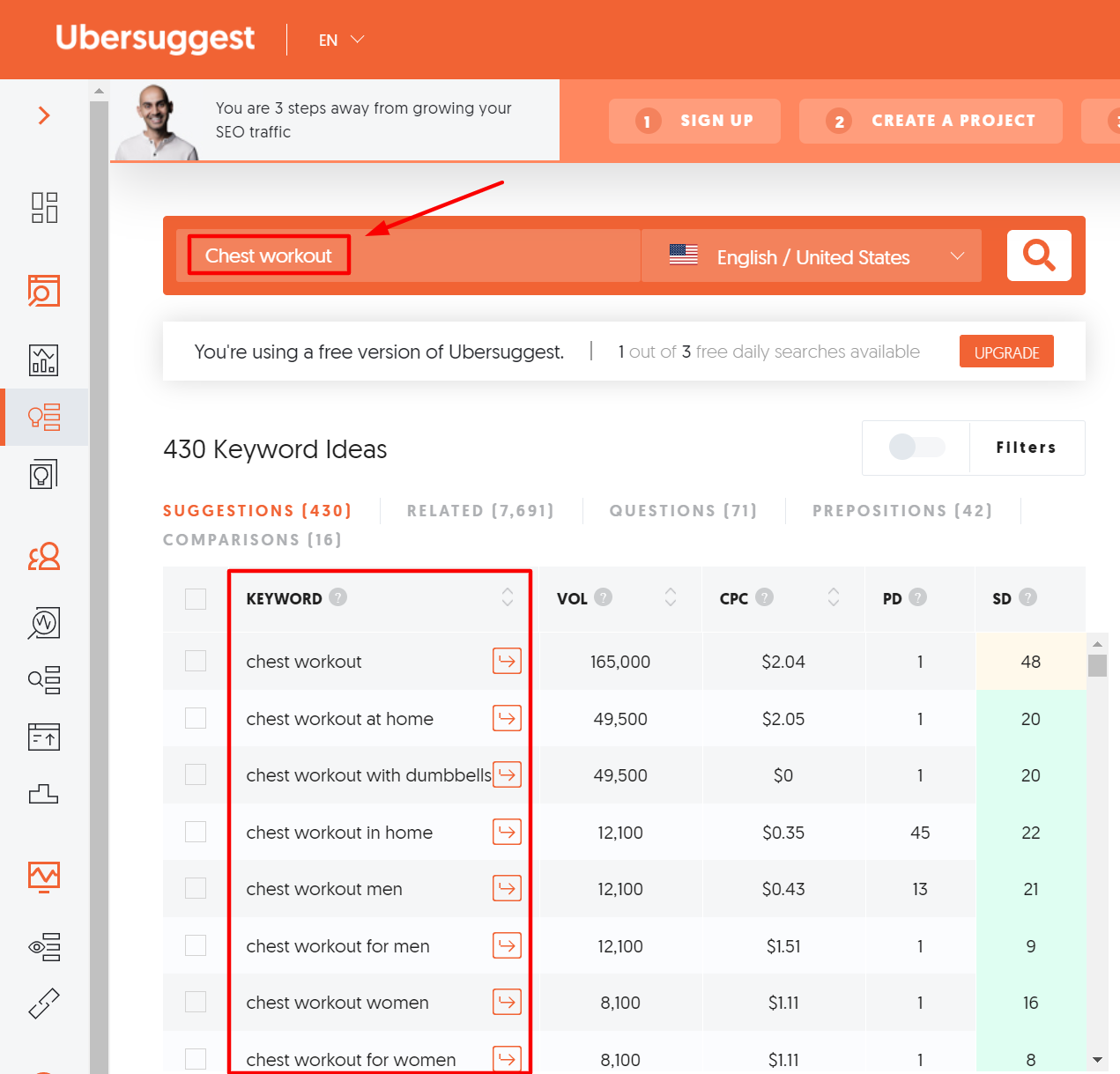Click the Ubersuggest logo
This screenshot has height=1074, width=1120.
coord(155,38)
